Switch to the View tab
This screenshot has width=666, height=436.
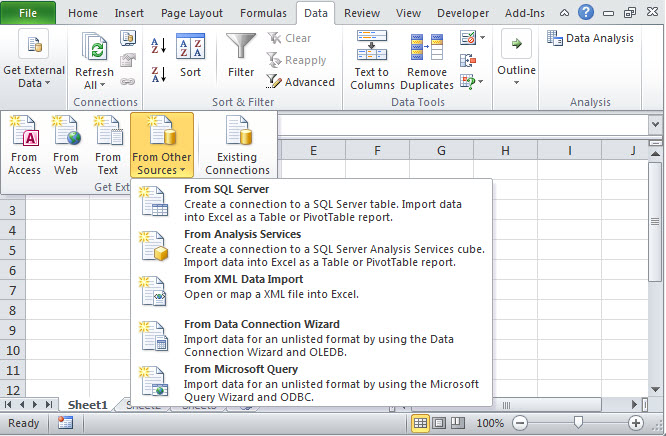408,13
